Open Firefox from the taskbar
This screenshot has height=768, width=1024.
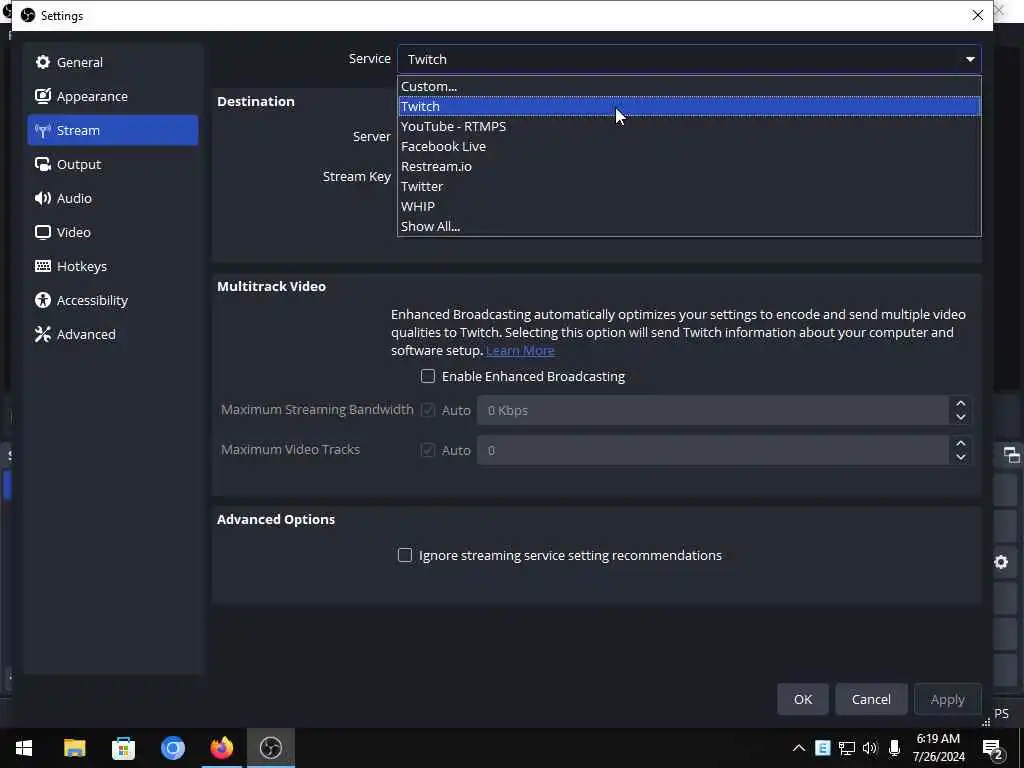[x=221, y=748]
